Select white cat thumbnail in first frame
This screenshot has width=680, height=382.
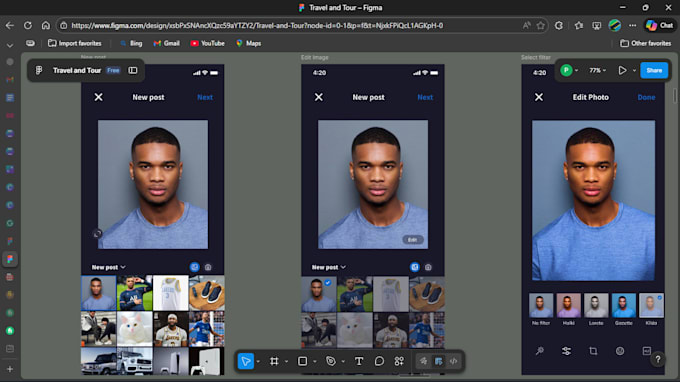click(x=134, y=328)
